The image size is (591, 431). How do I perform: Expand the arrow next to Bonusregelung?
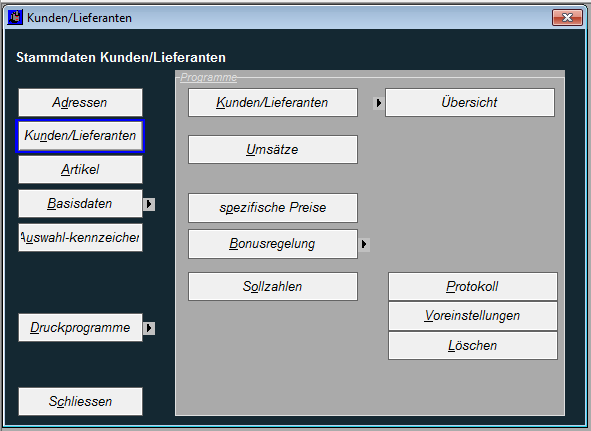[364, 244]
